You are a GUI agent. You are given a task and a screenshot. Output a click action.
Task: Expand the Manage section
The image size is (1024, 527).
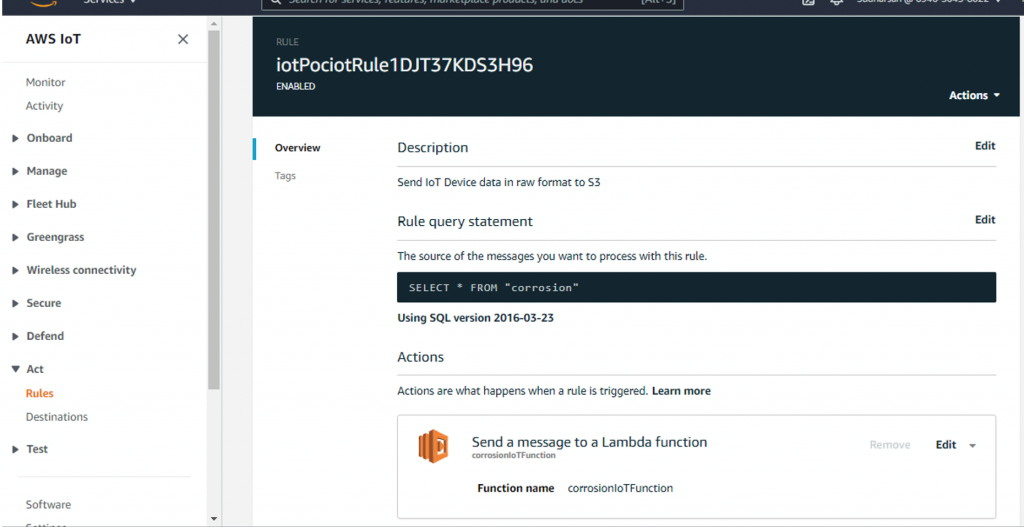pos(40,171)
